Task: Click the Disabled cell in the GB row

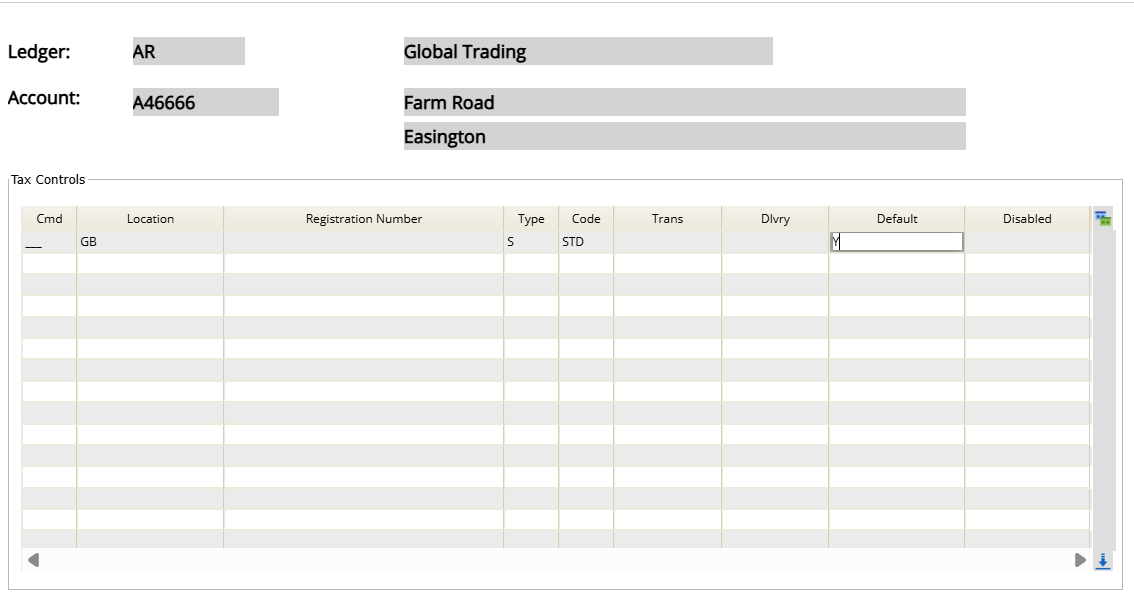Action: 1027,241
